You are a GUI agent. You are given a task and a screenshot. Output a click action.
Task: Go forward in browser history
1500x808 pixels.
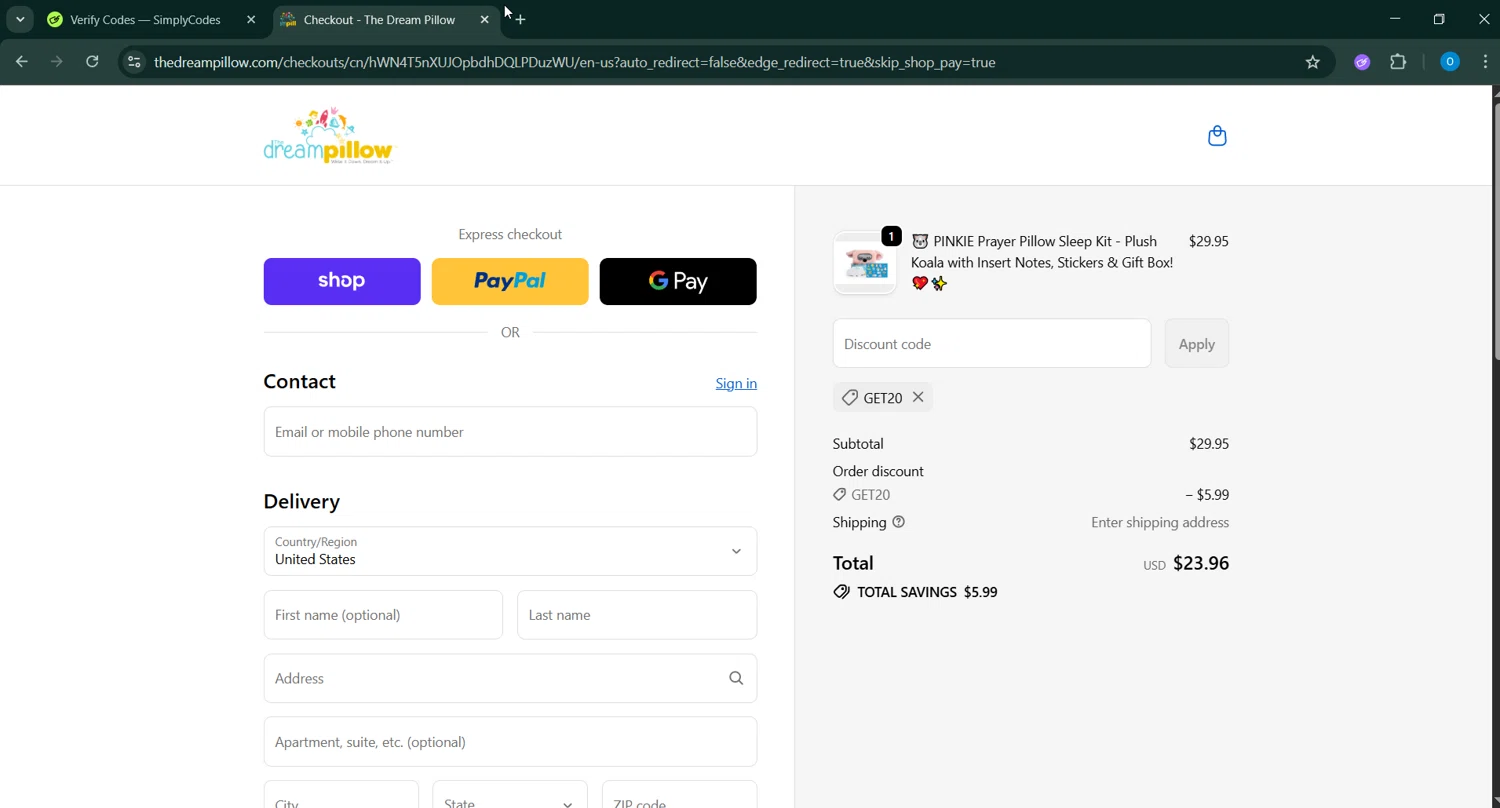[x=57, y=62]
